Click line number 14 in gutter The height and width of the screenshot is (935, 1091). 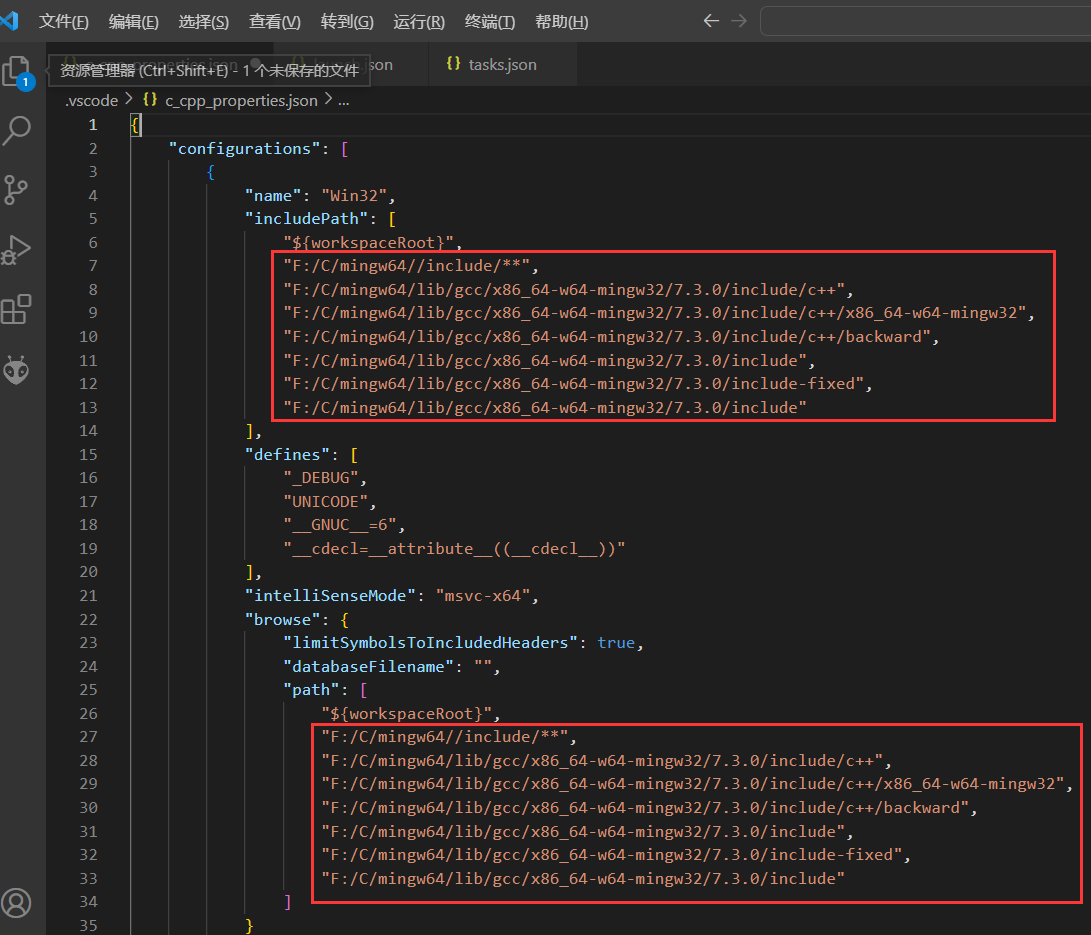pyautogui.click(x=88, y=431)
